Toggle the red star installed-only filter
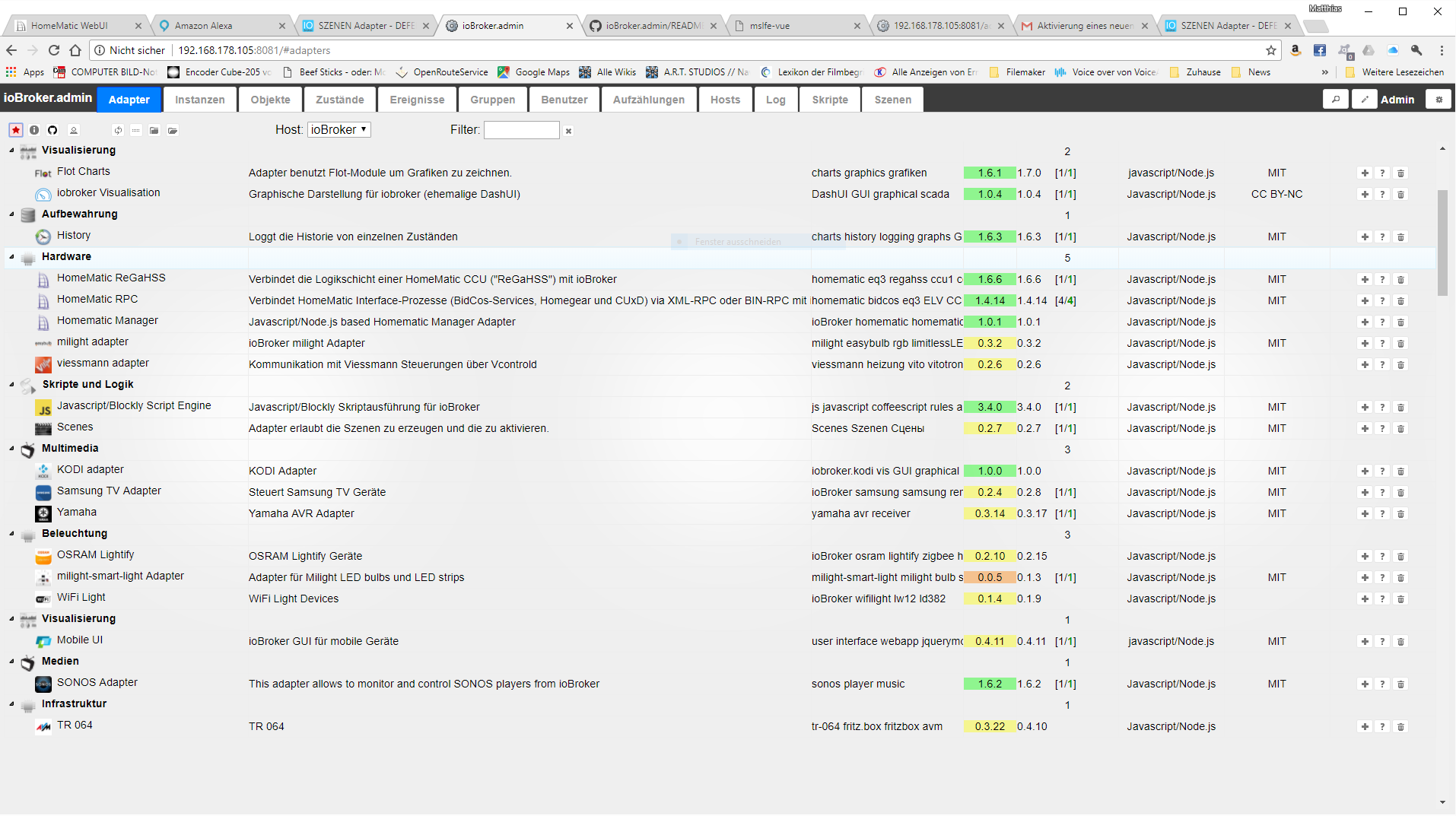Screen dimensions: 1456x816 pos(16,130)
